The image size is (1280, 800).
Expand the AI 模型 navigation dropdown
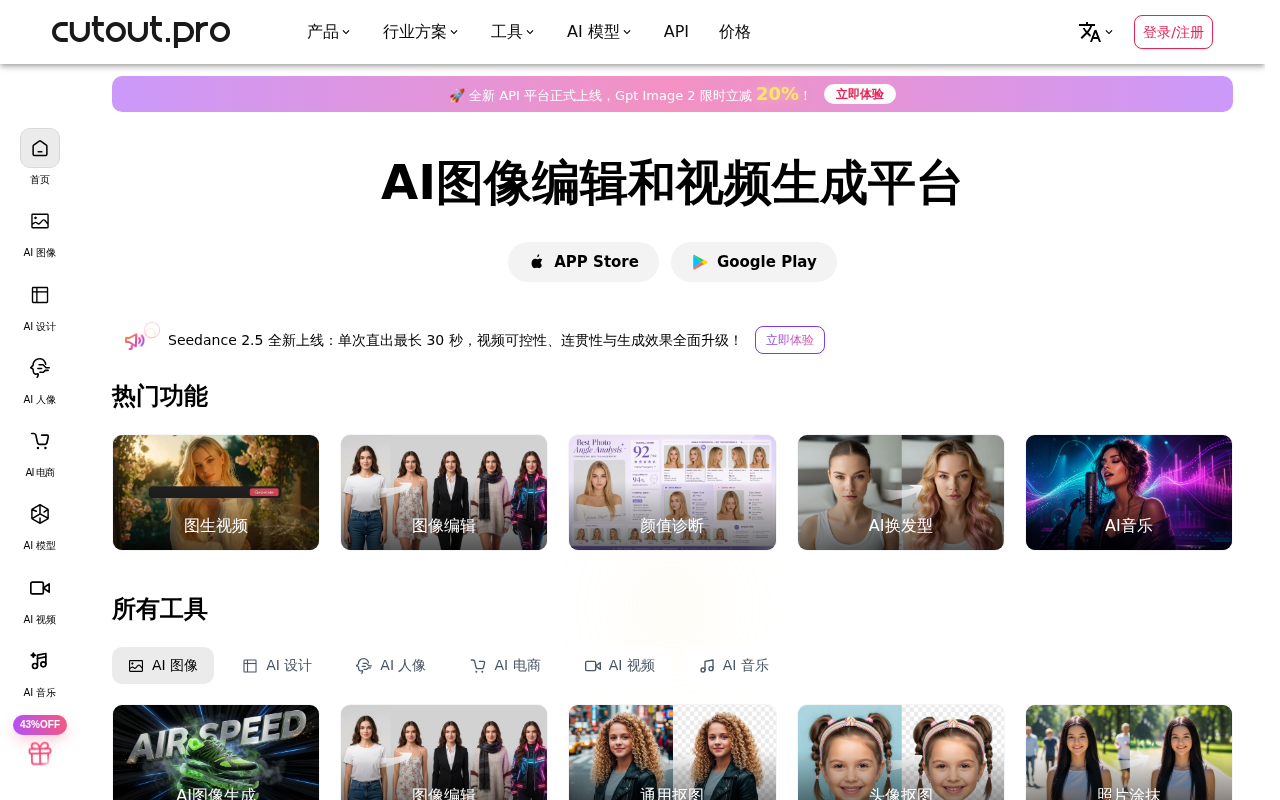(599, 32)
